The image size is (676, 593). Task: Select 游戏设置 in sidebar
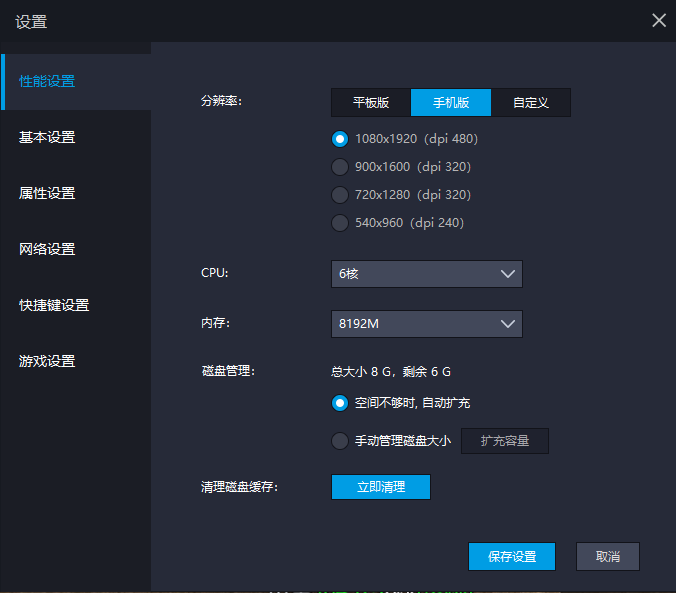47,361
